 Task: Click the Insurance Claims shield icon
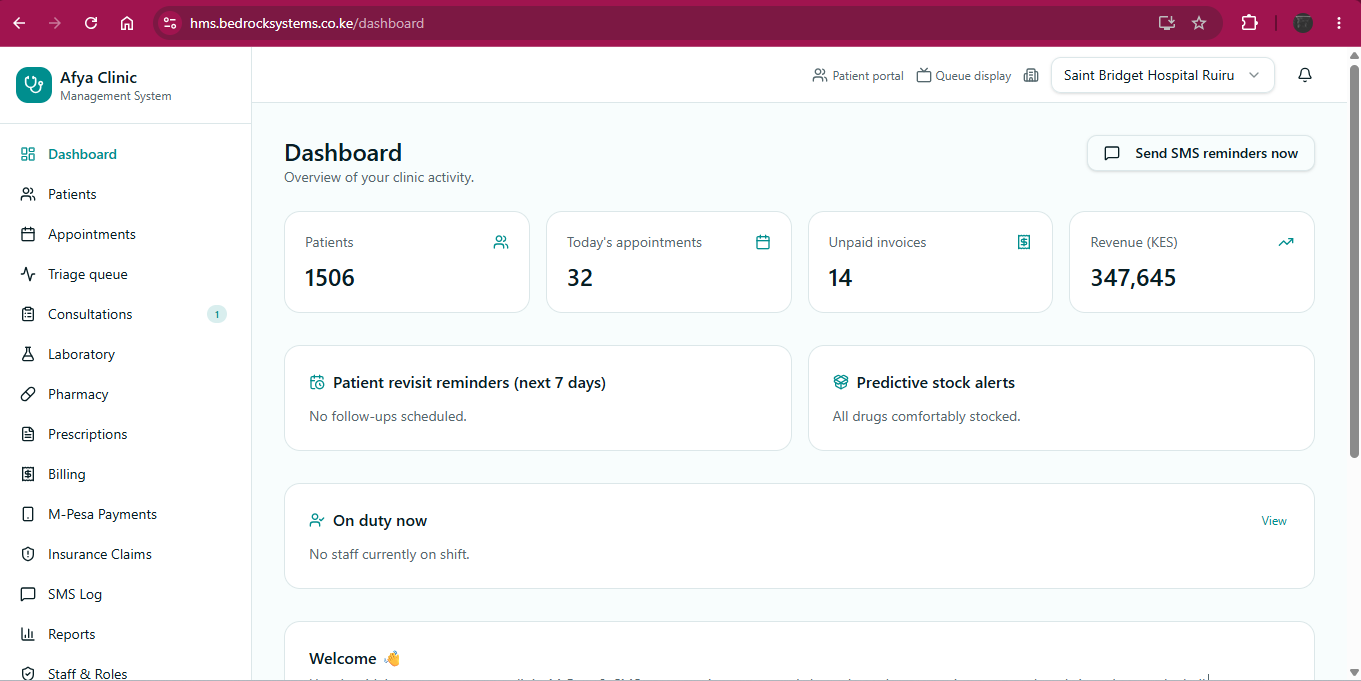point(28,554)
